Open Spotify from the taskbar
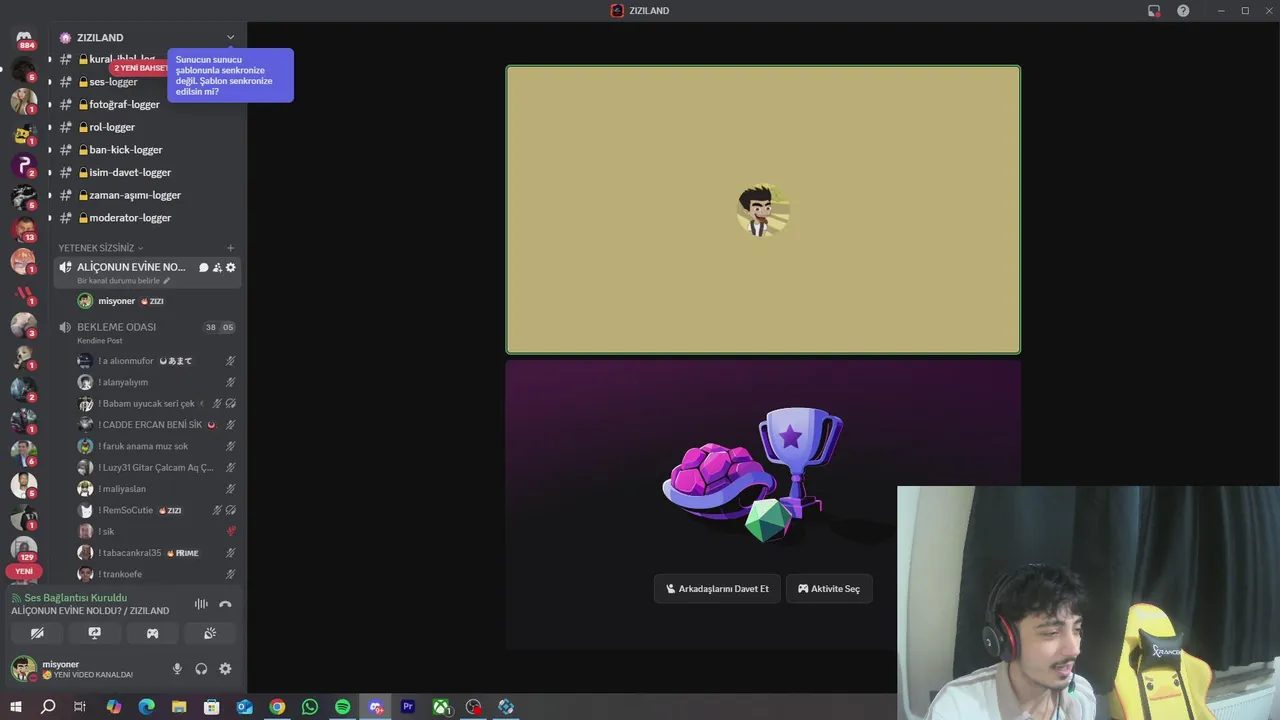The image size is (1280, 720). tap(343, 707)
